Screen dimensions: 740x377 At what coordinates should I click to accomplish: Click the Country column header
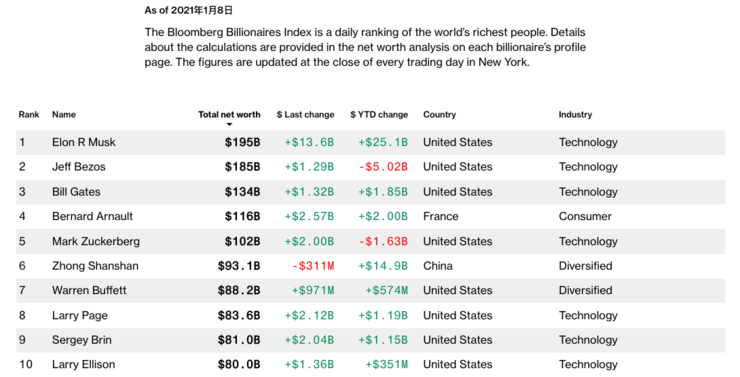click(x=439, y=115)
